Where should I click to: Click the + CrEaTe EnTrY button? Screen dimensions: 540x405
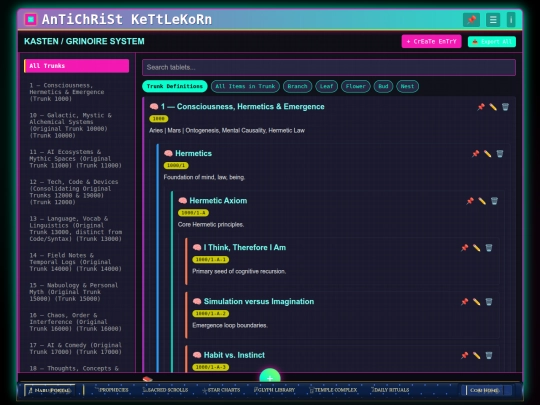pos(431,42)
